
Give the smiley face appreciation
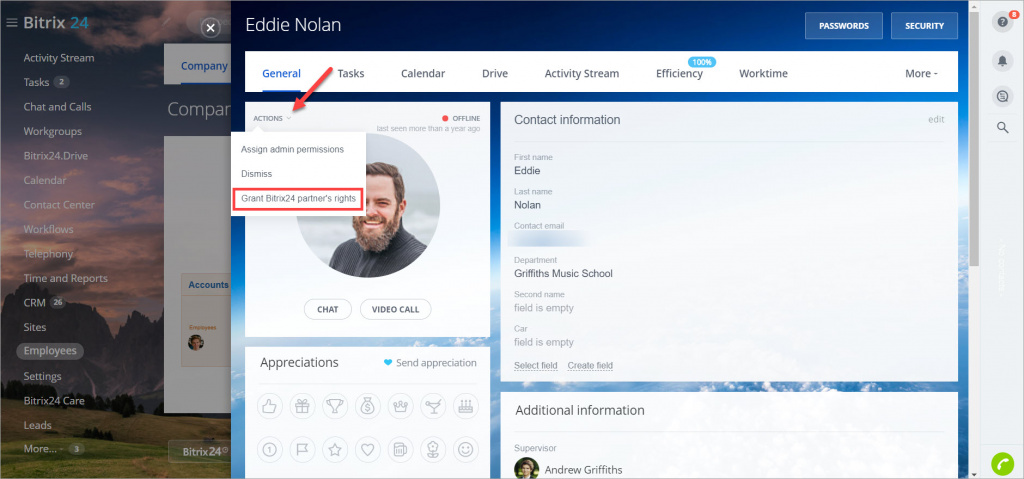pos(466,449)
